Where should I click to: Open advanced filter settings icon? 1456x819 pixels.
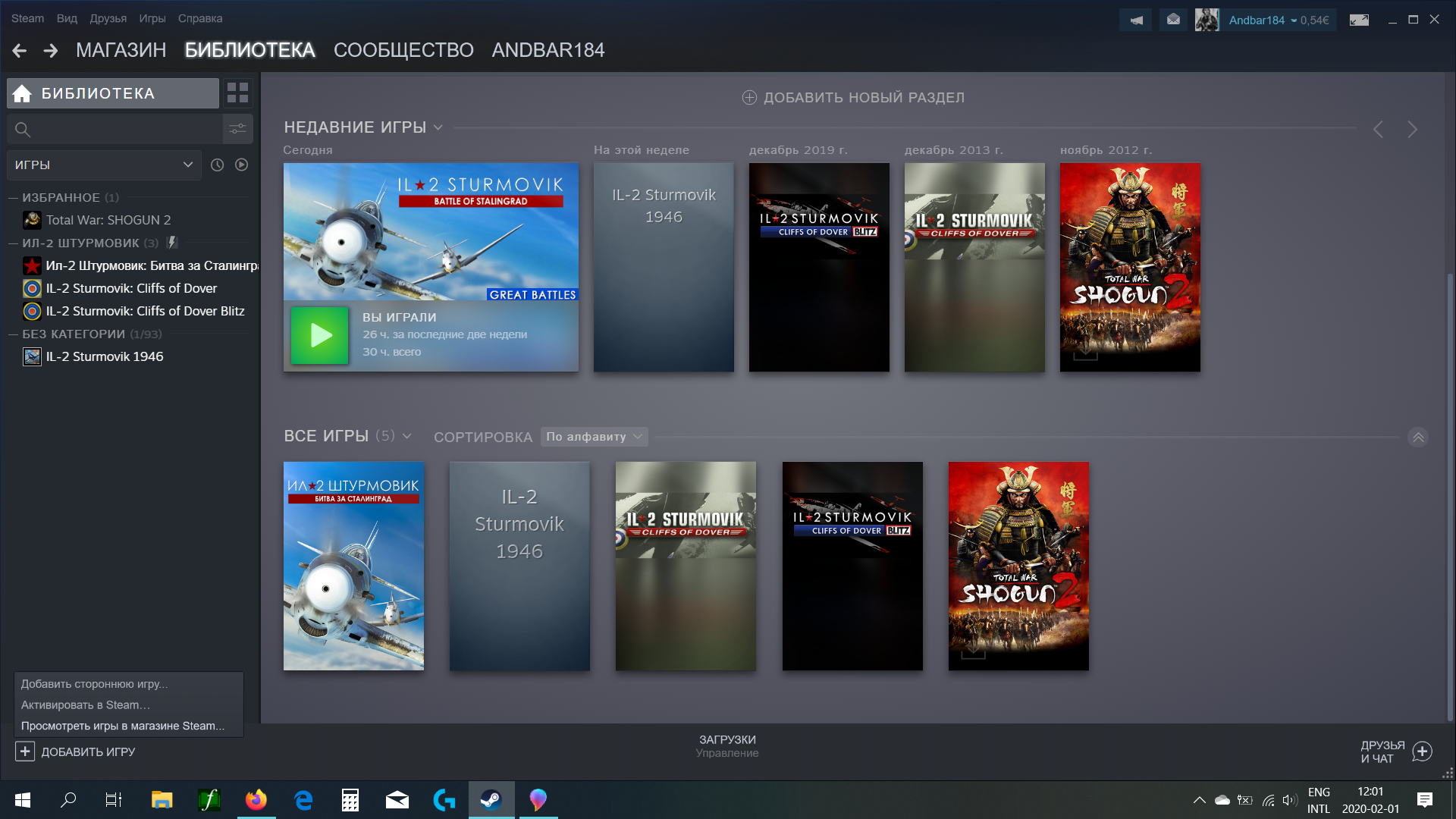[x=237, y=129]
